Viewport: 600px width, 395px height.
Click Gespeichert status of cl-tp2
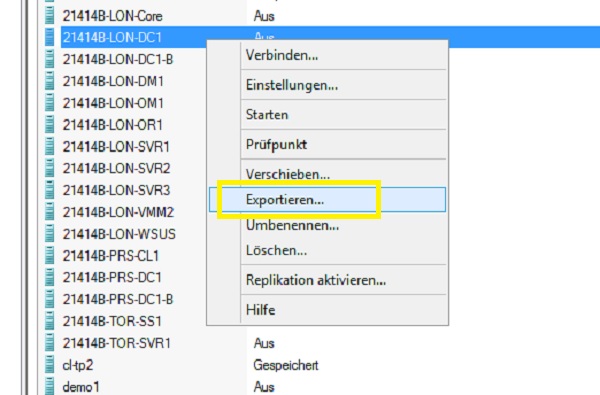(286, 366)
